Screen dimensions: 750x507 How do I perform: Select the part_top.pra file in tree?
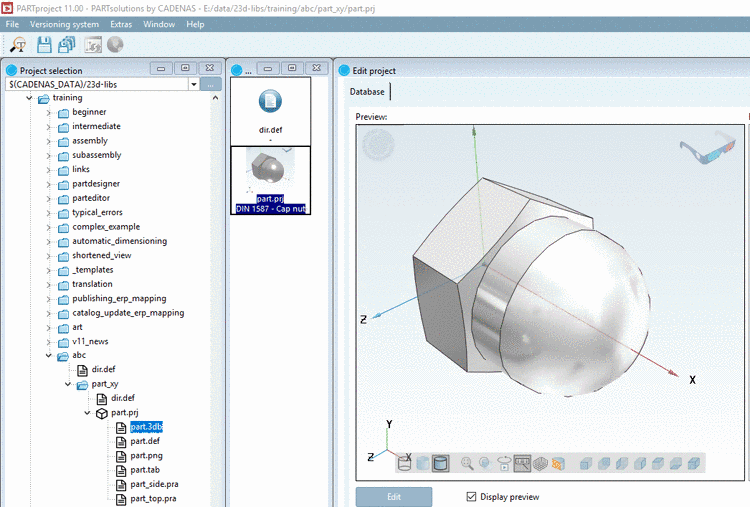click(153, 498)
